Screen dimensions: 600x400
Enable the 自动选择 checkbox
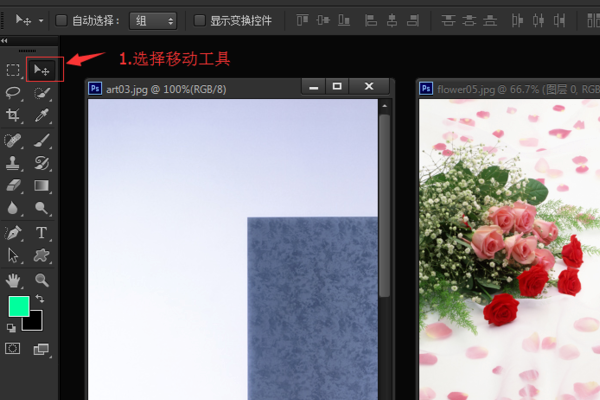[x=62, y=20]
